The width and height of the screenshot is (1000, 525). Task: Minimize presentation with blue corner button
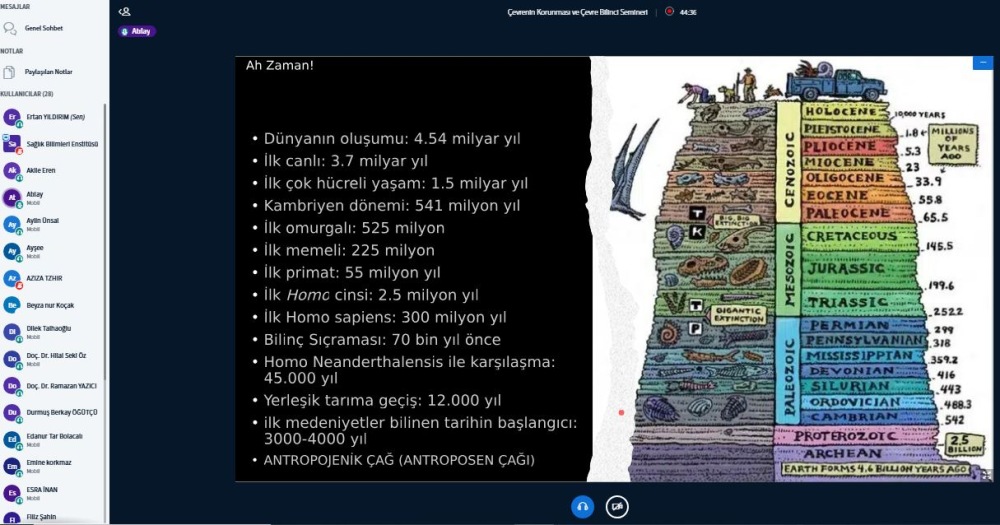click(x=983, y=63)
